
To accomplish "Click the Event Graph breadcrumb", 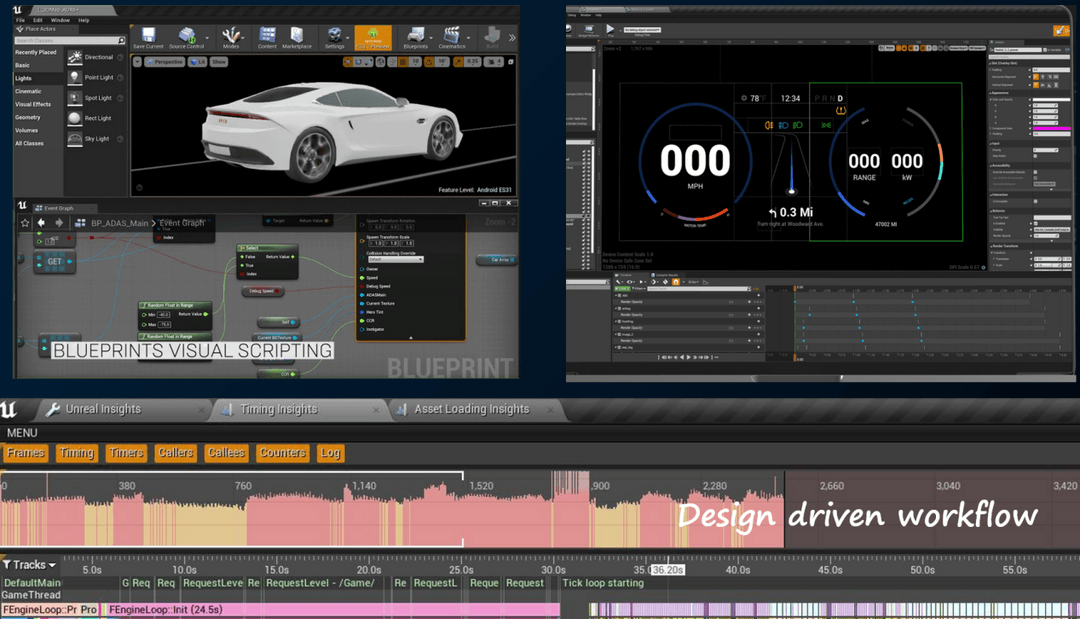I will coord(182,223).
